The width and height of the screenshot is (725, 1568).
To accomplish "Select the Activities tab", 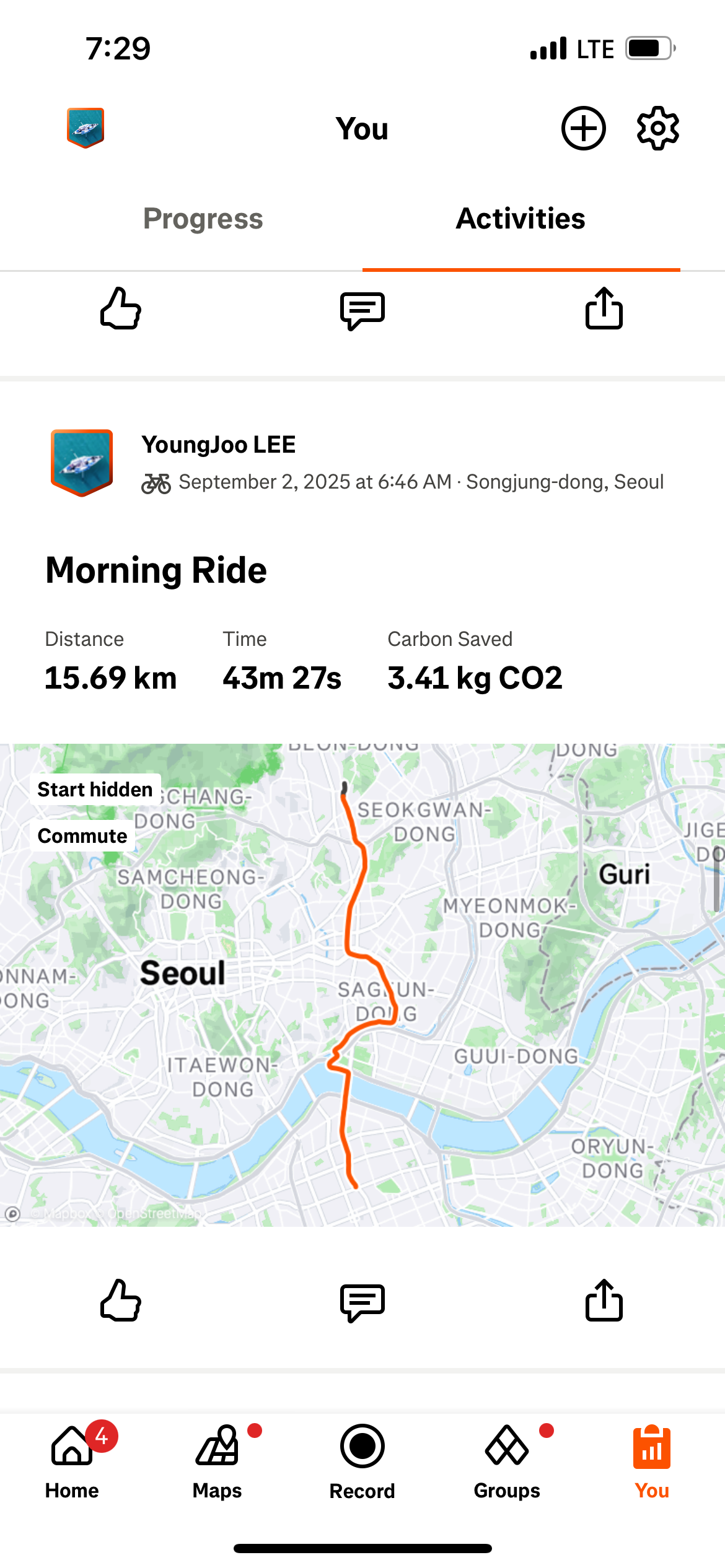I will coord(521,219).
